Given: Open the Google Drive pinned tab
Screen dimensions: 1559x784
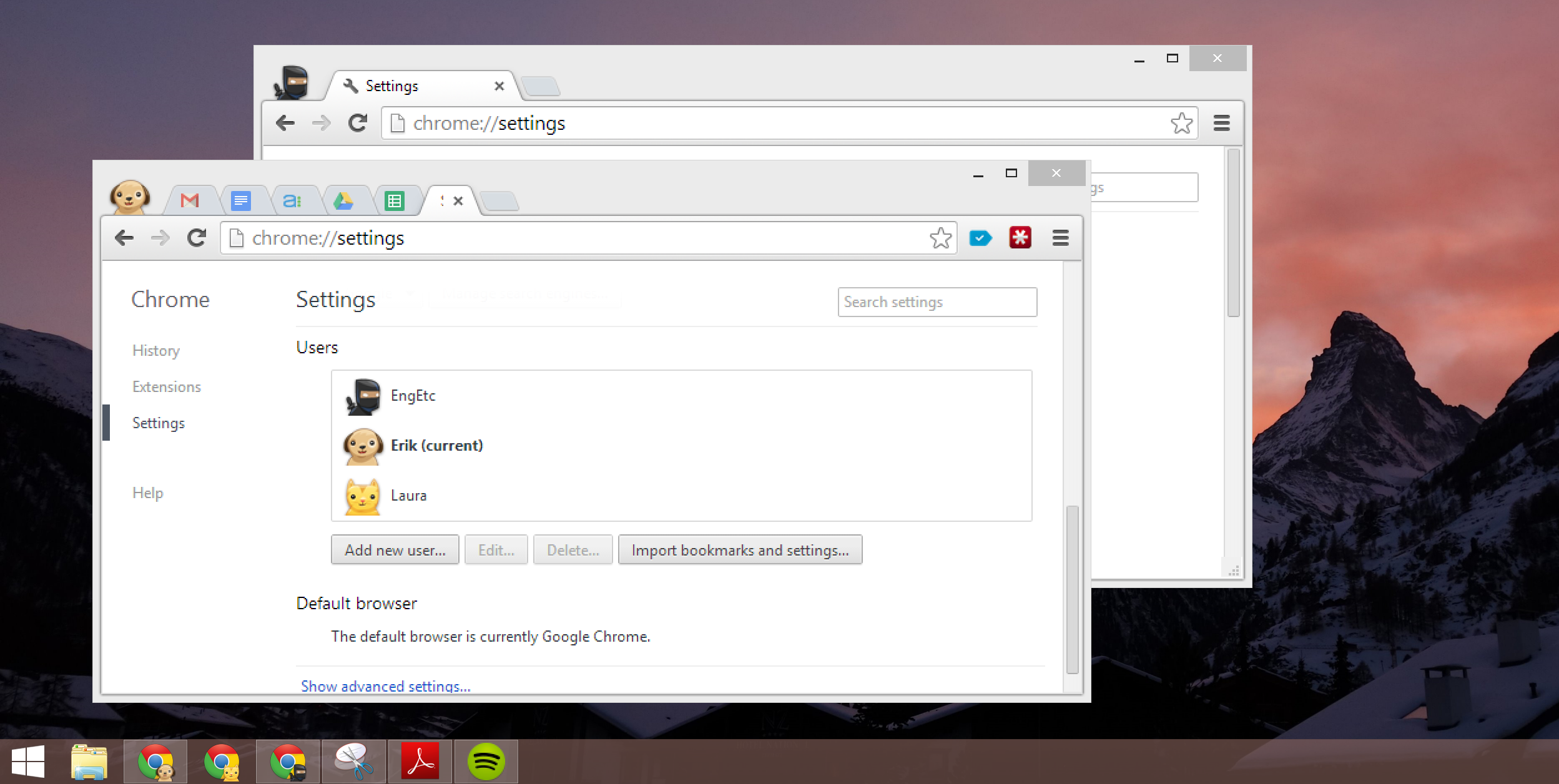Looking at the screenshot, I should [343, 201].
